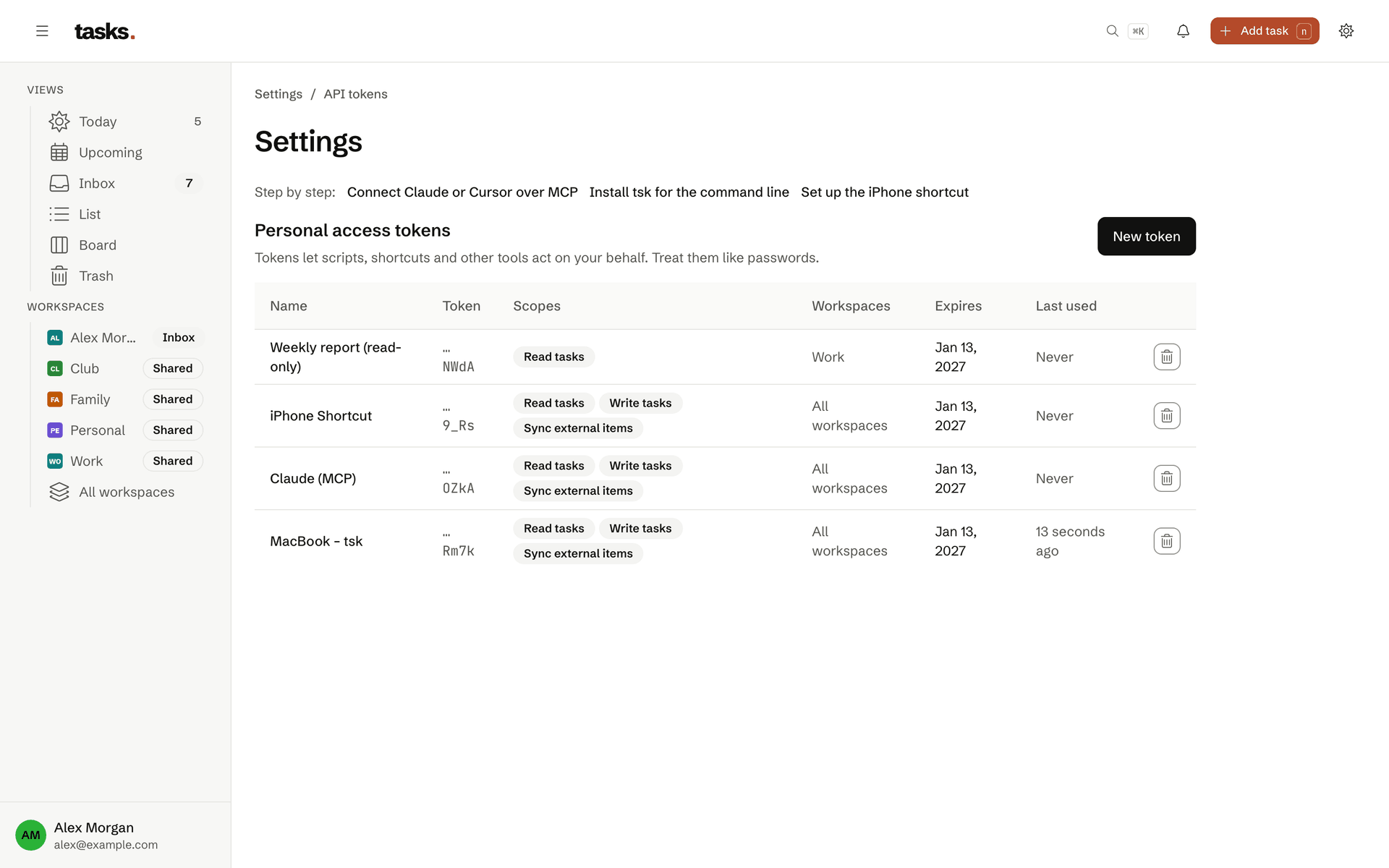Open notifications bell
The height and width of the screenshot is (868, 1389).
[x=1183, y=31]
